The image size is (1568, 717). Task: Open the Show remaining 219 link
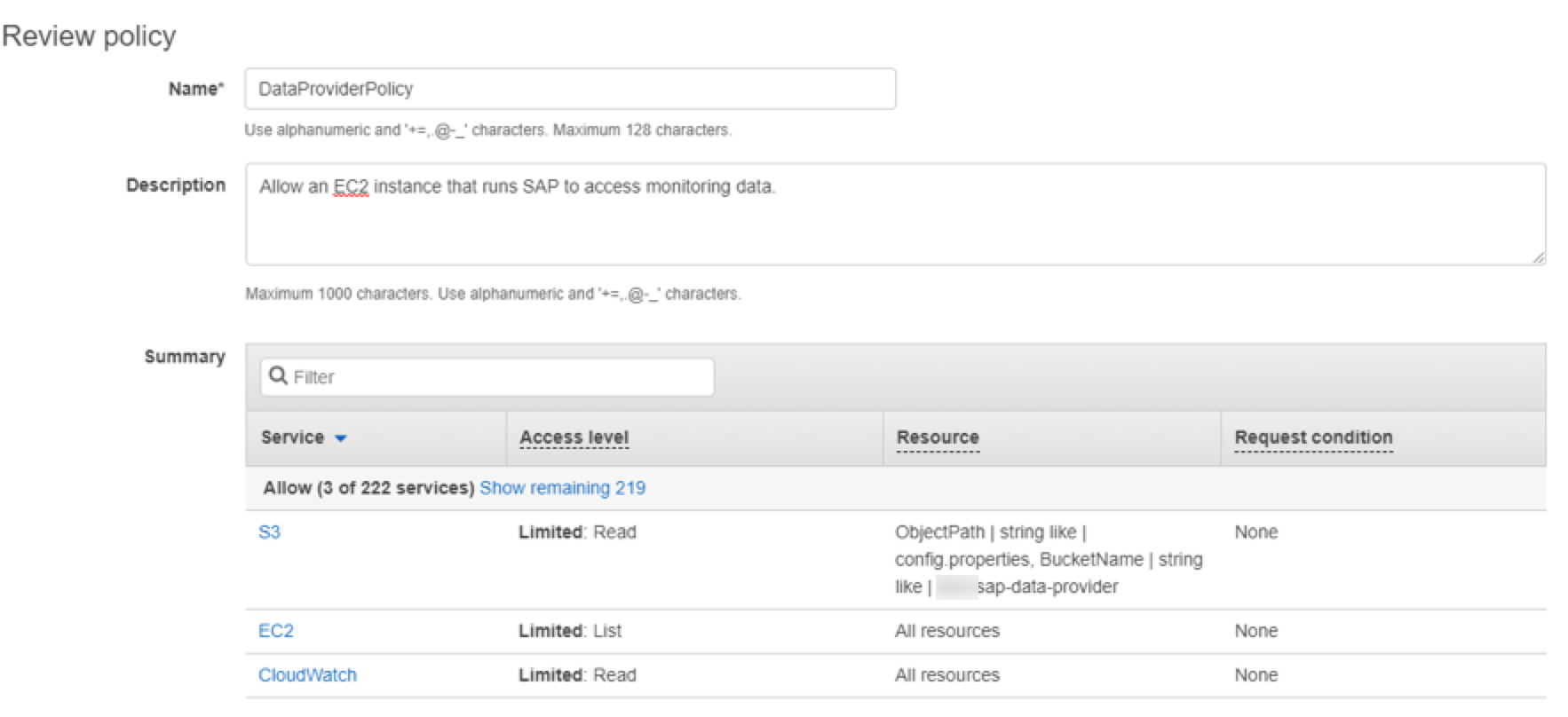tap(562, 488)
